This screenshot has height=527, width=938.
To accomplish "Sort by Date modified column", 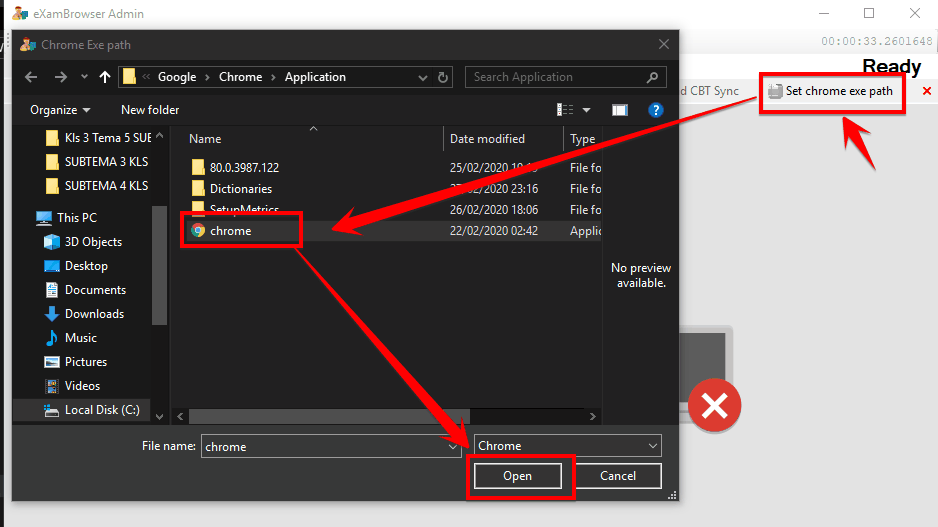I will [487, 139].
